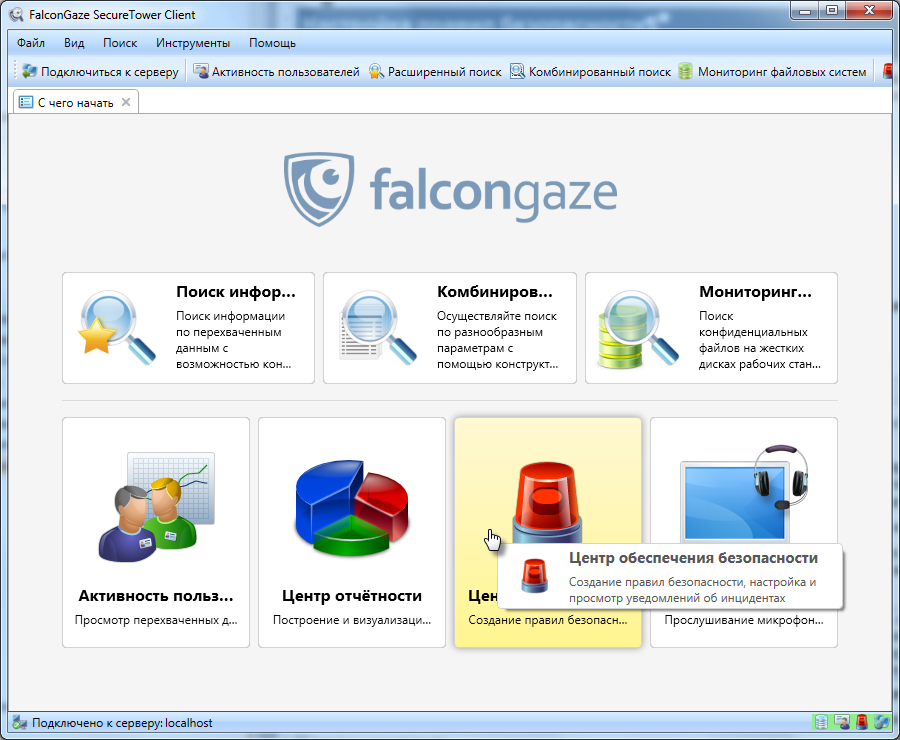The height and width of the screenshot is (740, 900).
Task: Open Активность пользователей from the toolbar
Action: click(x=276, y=72)
